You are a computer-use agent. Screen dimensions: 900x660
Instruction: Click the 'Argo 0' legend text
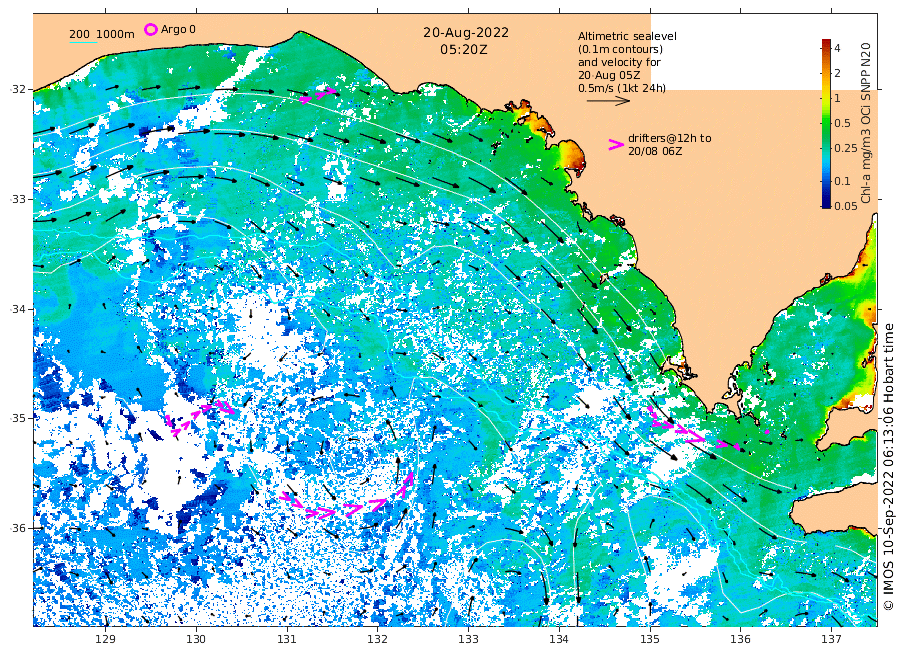(178, 29)
